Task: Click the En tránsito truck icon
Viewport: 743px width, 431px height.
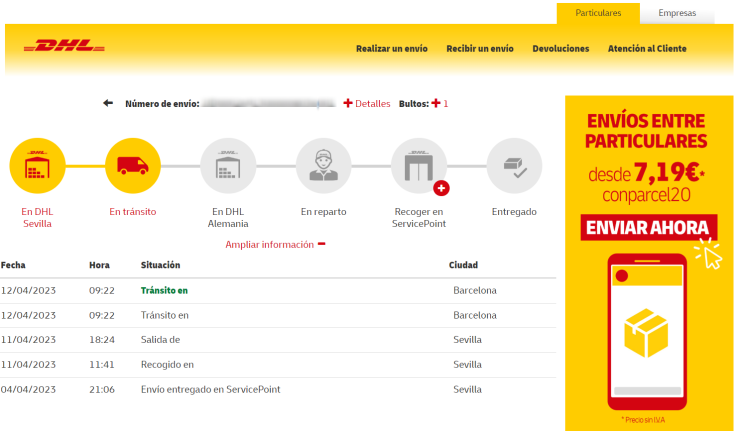Action: pyautogui.click(x=133, y=166)
